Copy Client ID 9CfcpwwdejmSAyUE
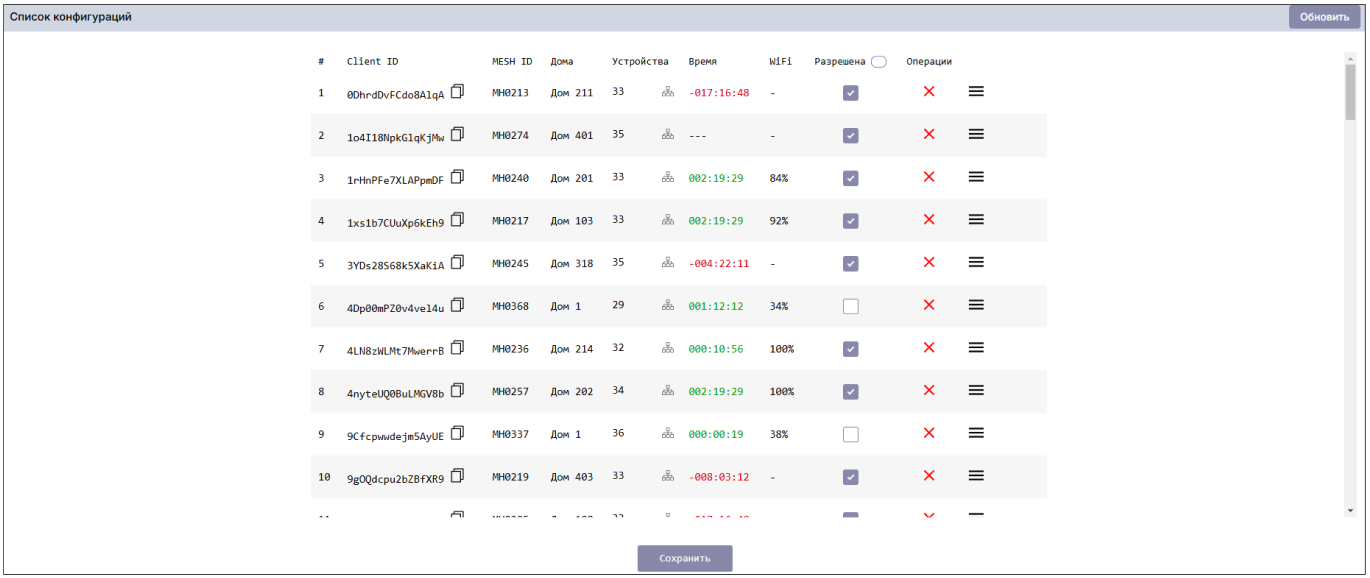1370x578 pixels. pyautogui.click(x=457, y=433)
